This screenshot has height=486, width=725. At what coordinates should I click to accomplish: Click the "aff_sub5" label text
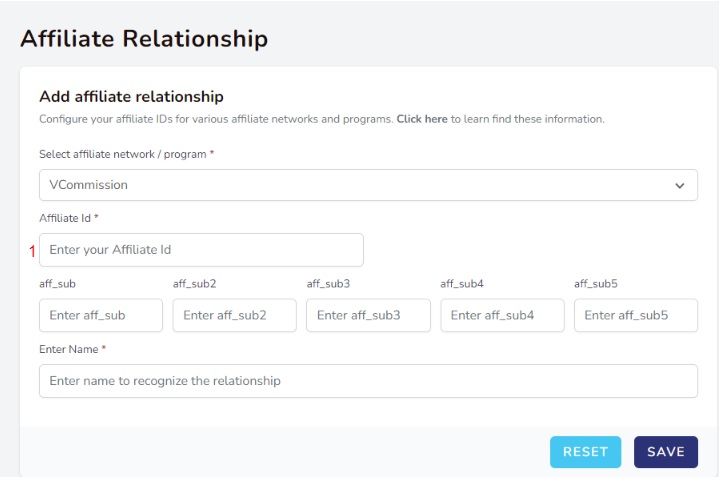596,284
